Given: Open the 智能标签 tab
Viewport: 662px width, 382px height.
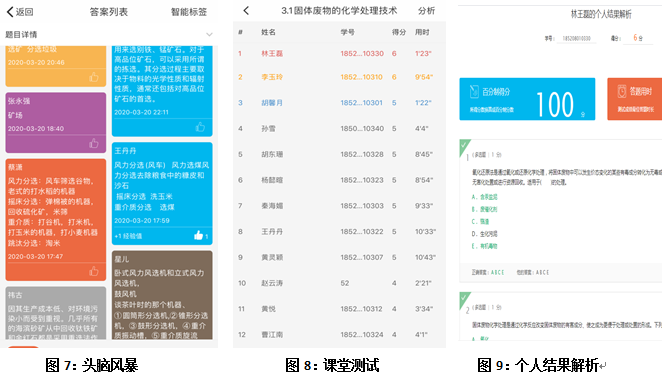Looking at the screenshot, I should coord(189,12).
